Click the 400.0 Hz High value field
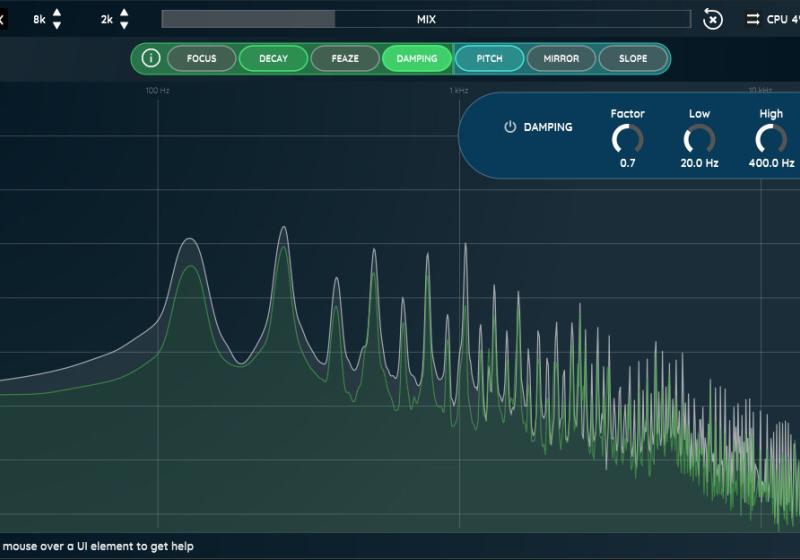Viewport: 800px width, 560px height. pos(771,163)
